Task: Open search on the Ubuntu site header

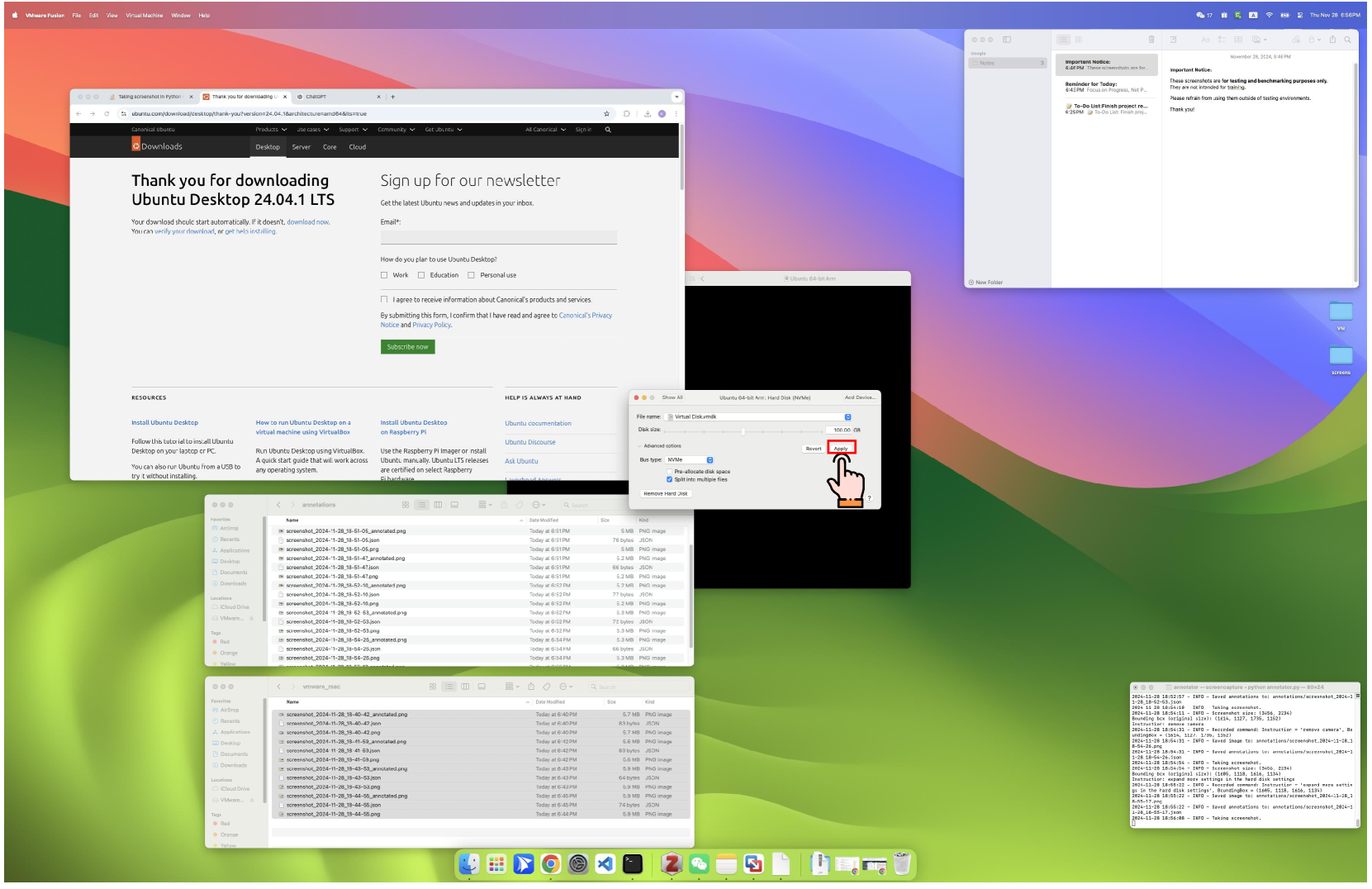Action: (x=608, y=130)
